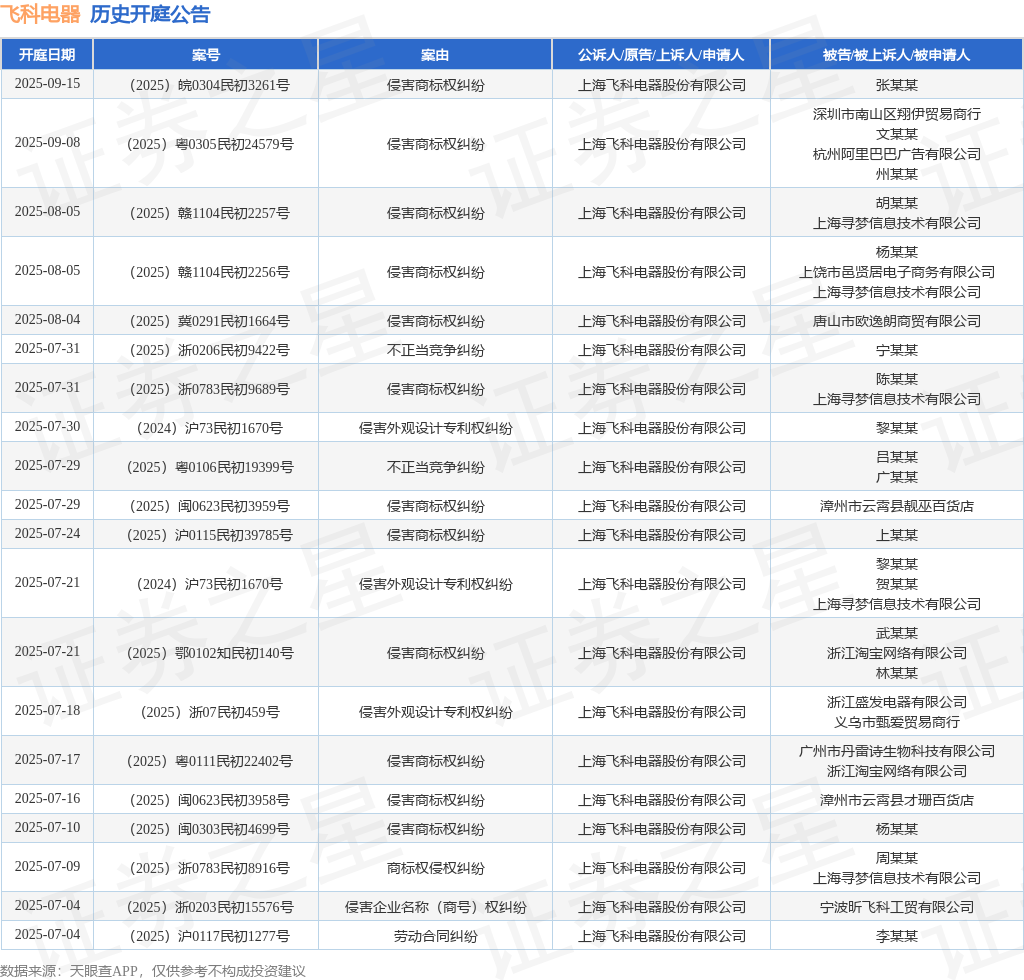Screen dimensions: 1024x980
Task: Select case number (2025)赣1104民初2257号
Action: coord(210,213)
